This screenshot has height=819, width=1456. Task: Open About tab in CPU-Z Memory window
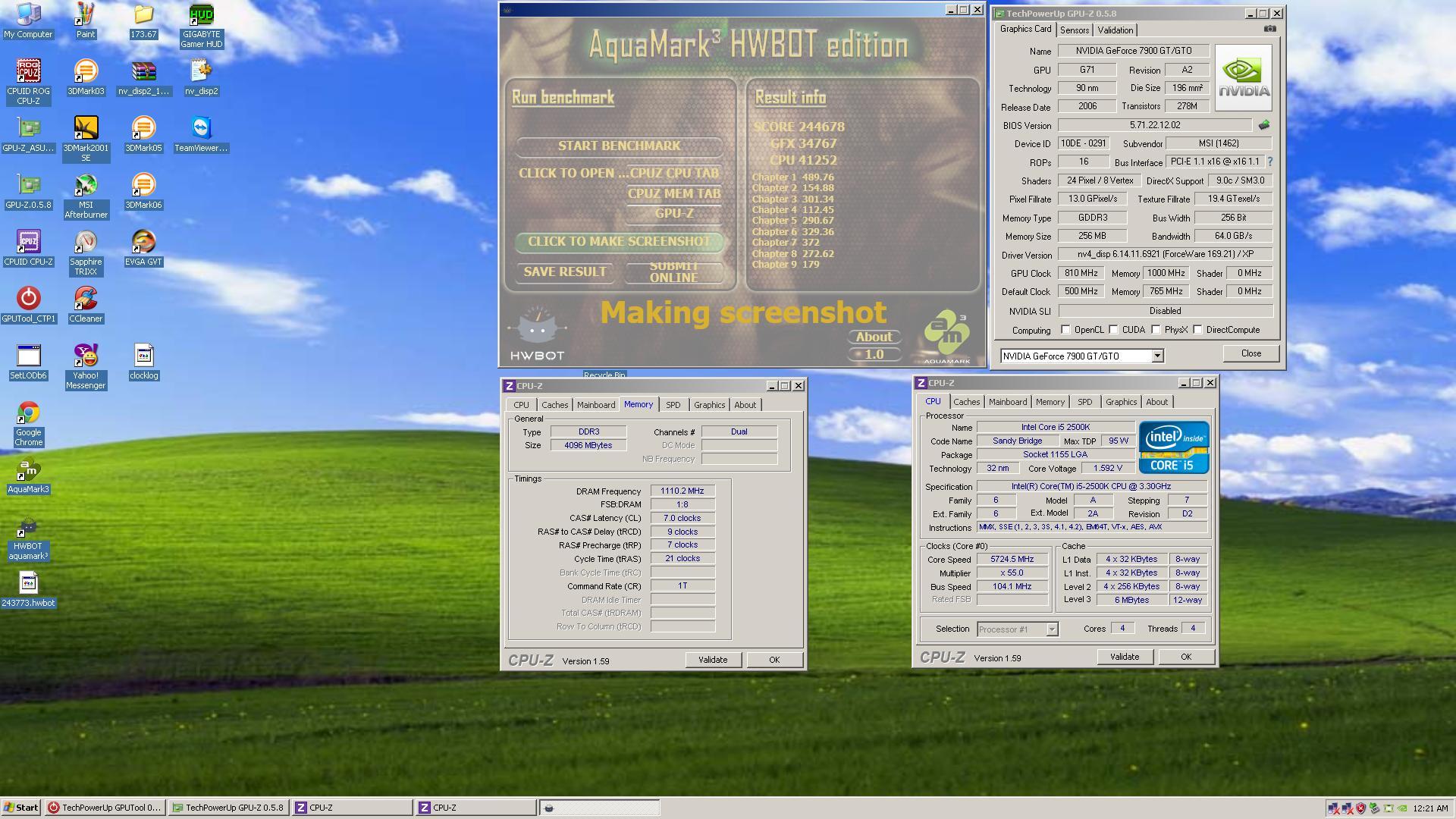tap(745, 405)
